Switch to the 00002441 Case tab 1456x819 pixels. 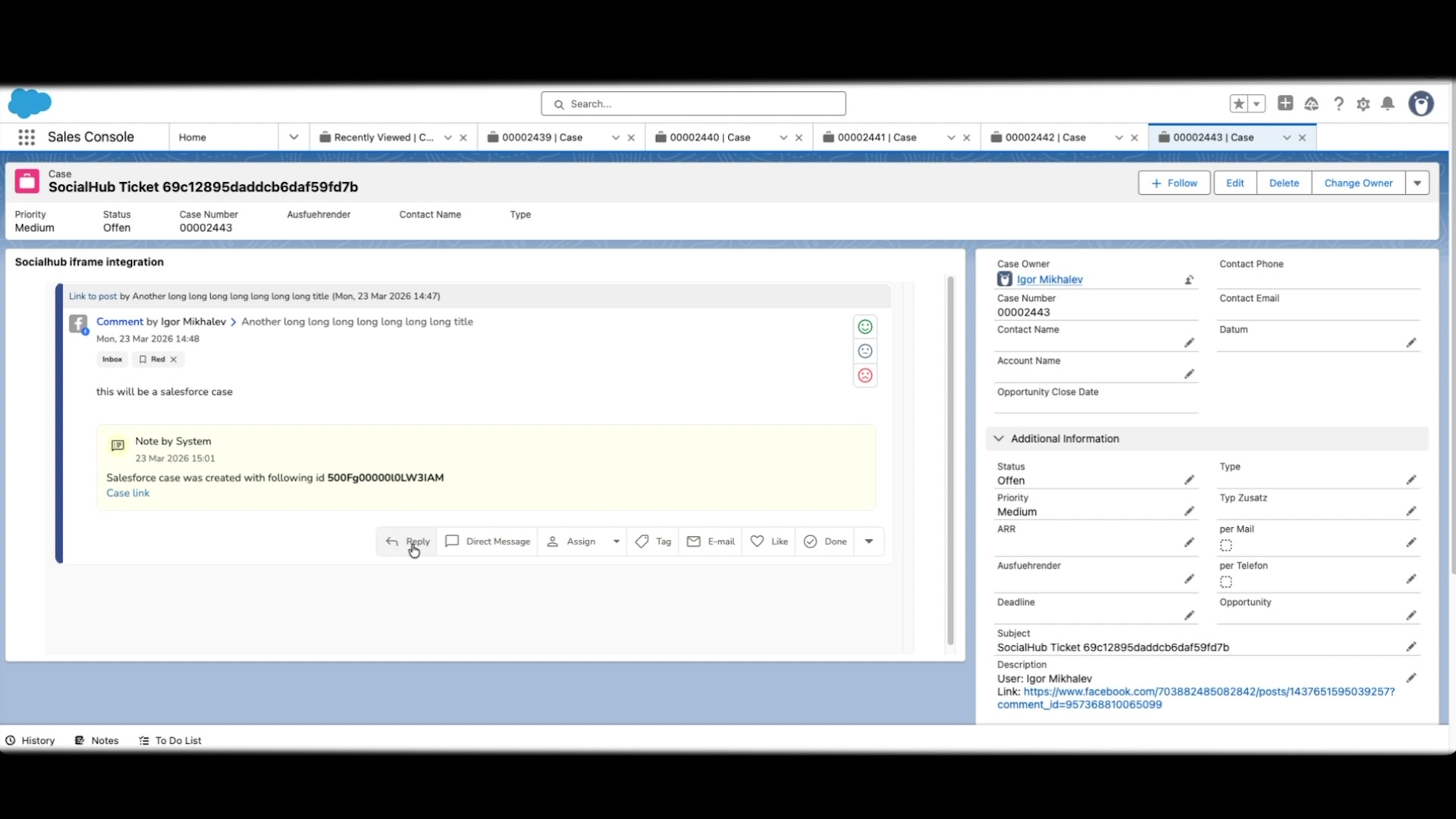point(877,137)
